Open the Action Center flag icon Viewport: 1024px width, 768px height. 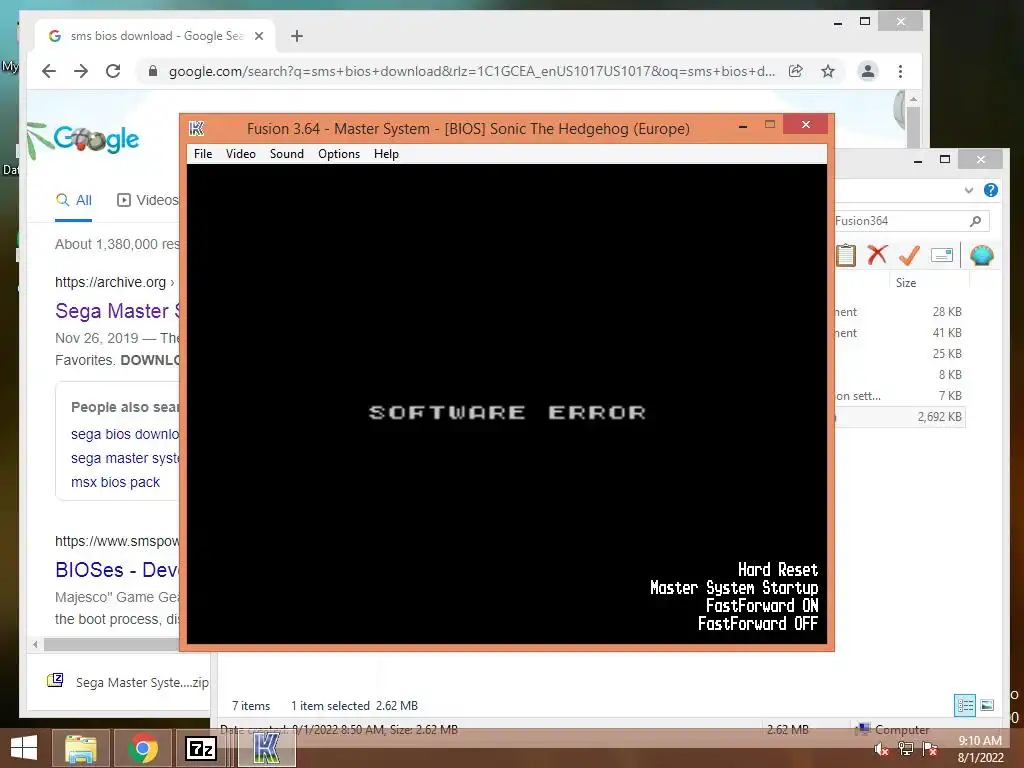point(930,749)
